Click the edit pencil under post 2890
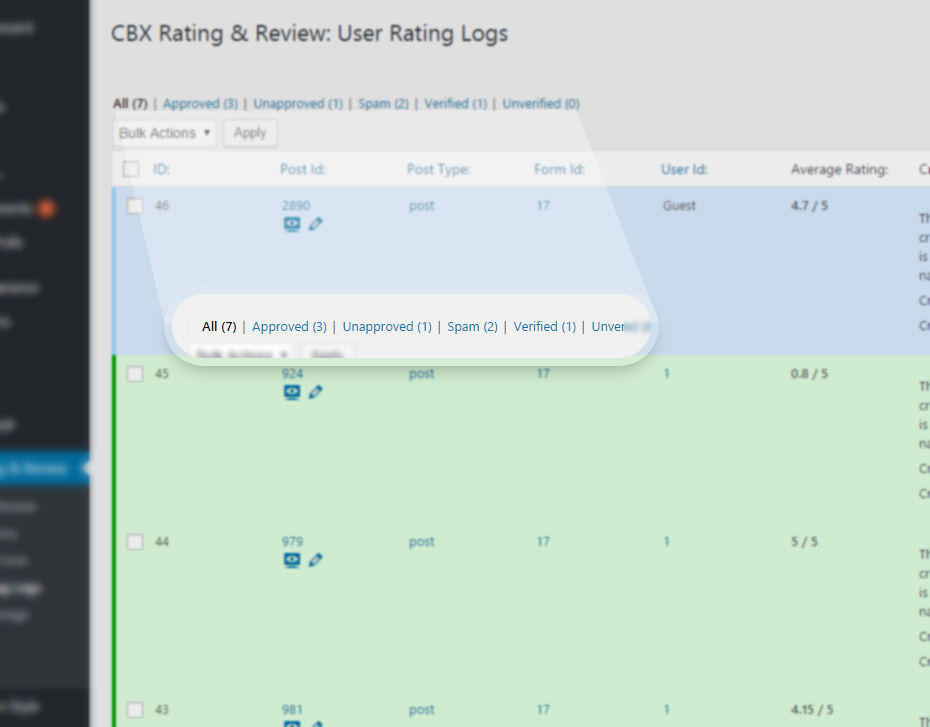930x727 pixels. 316,224
